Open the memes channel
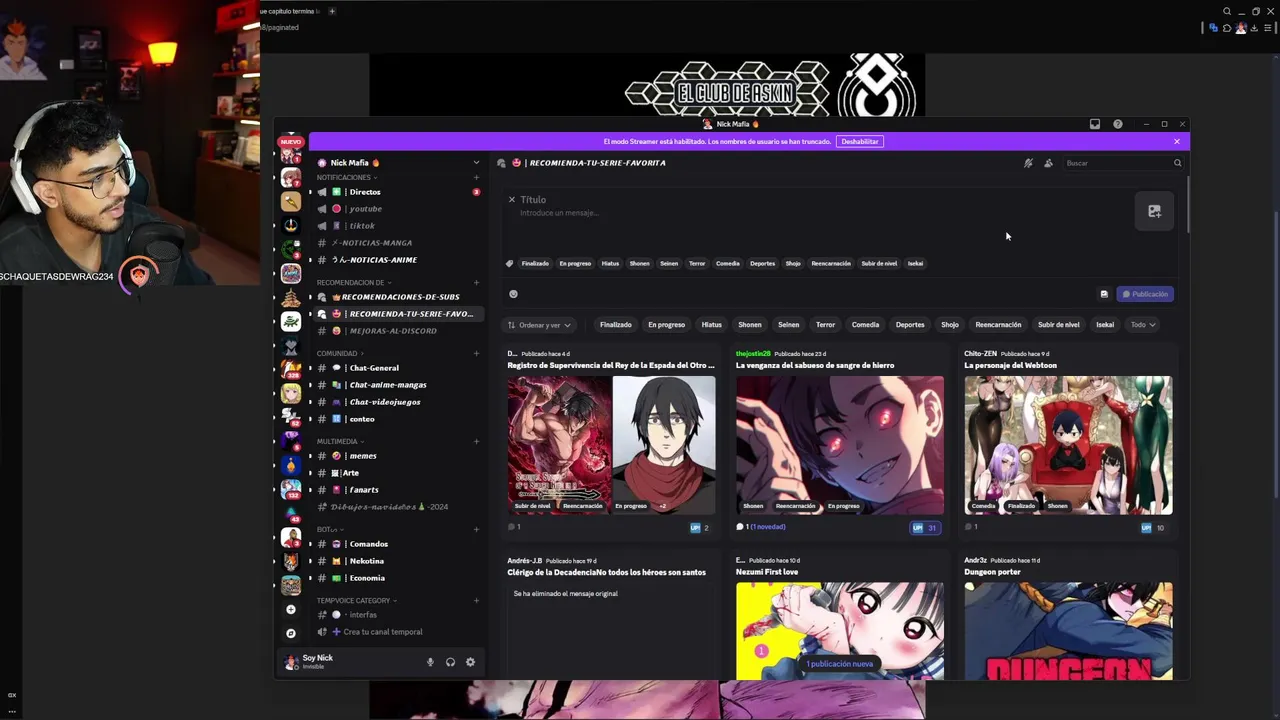 [x=398, y=456]
